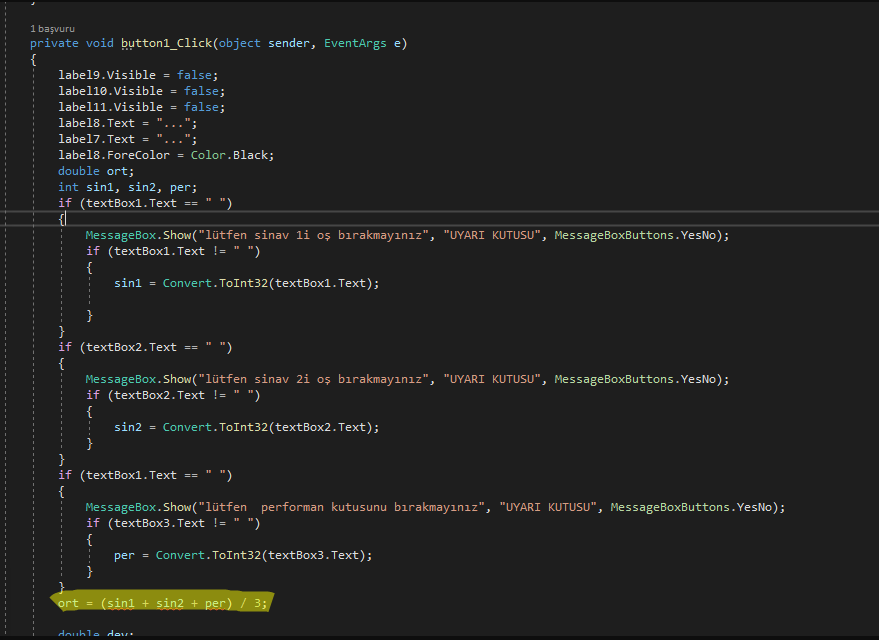Click the 'int sin1, sin2, per;' declaration
The image size is (879, 640).
(127, 187)
